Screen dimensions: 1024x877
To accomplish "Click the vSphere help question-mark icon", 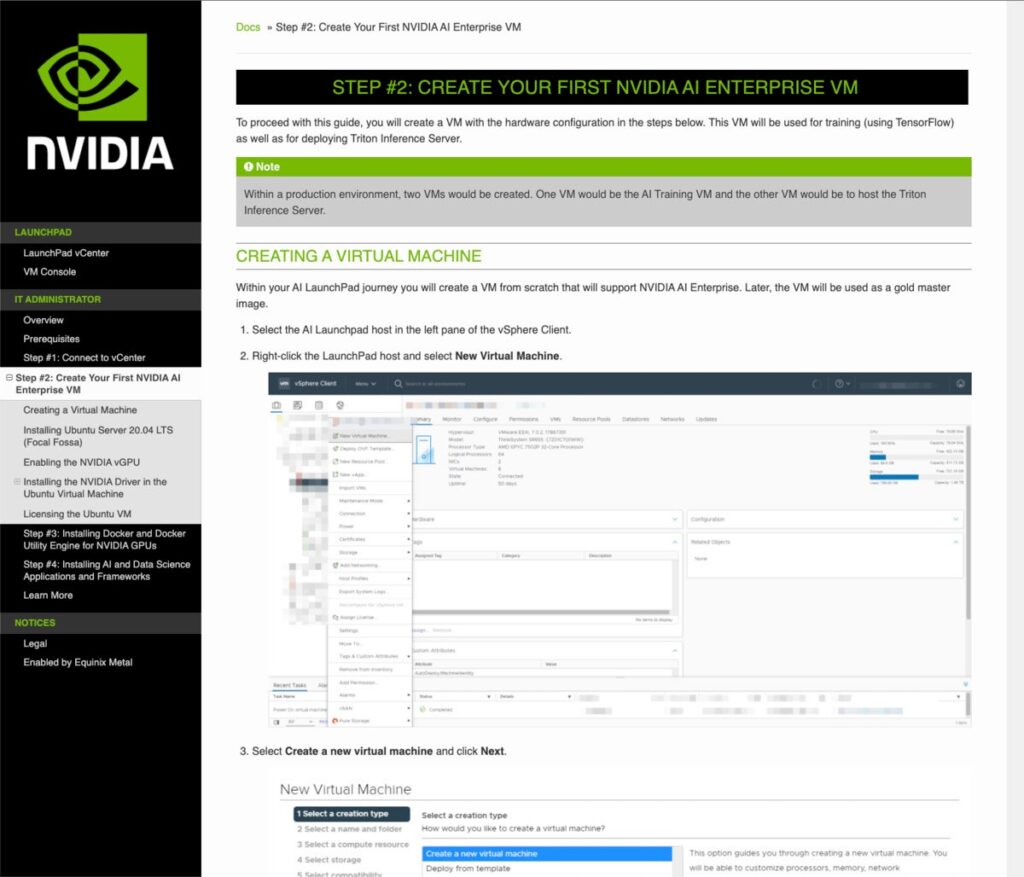I will coord(840,383).
